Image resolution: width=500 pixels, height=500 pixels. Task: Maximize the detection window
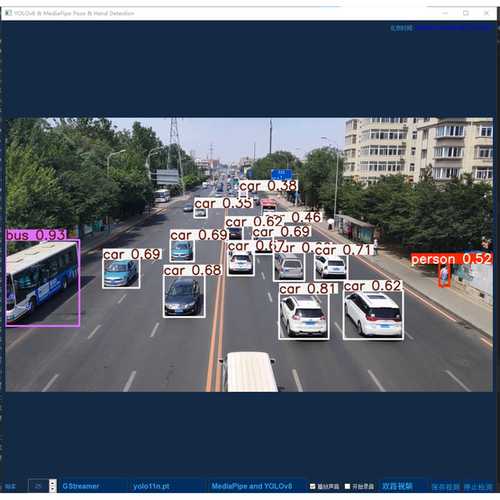466,13
